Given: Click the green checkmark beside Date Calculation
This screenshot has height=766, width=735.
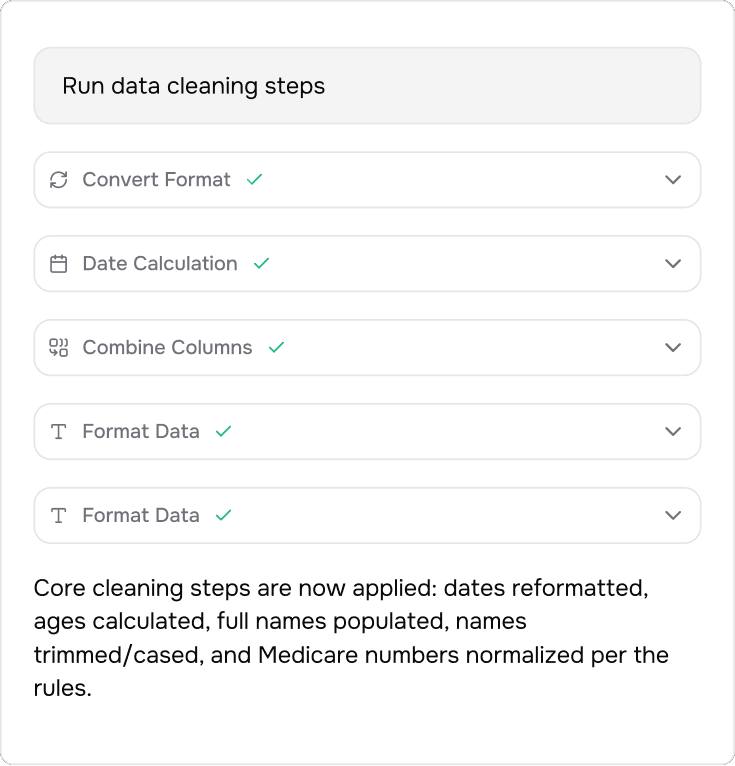Looking at the screenshot, I should pyautogui.click(x=262, y=264).
